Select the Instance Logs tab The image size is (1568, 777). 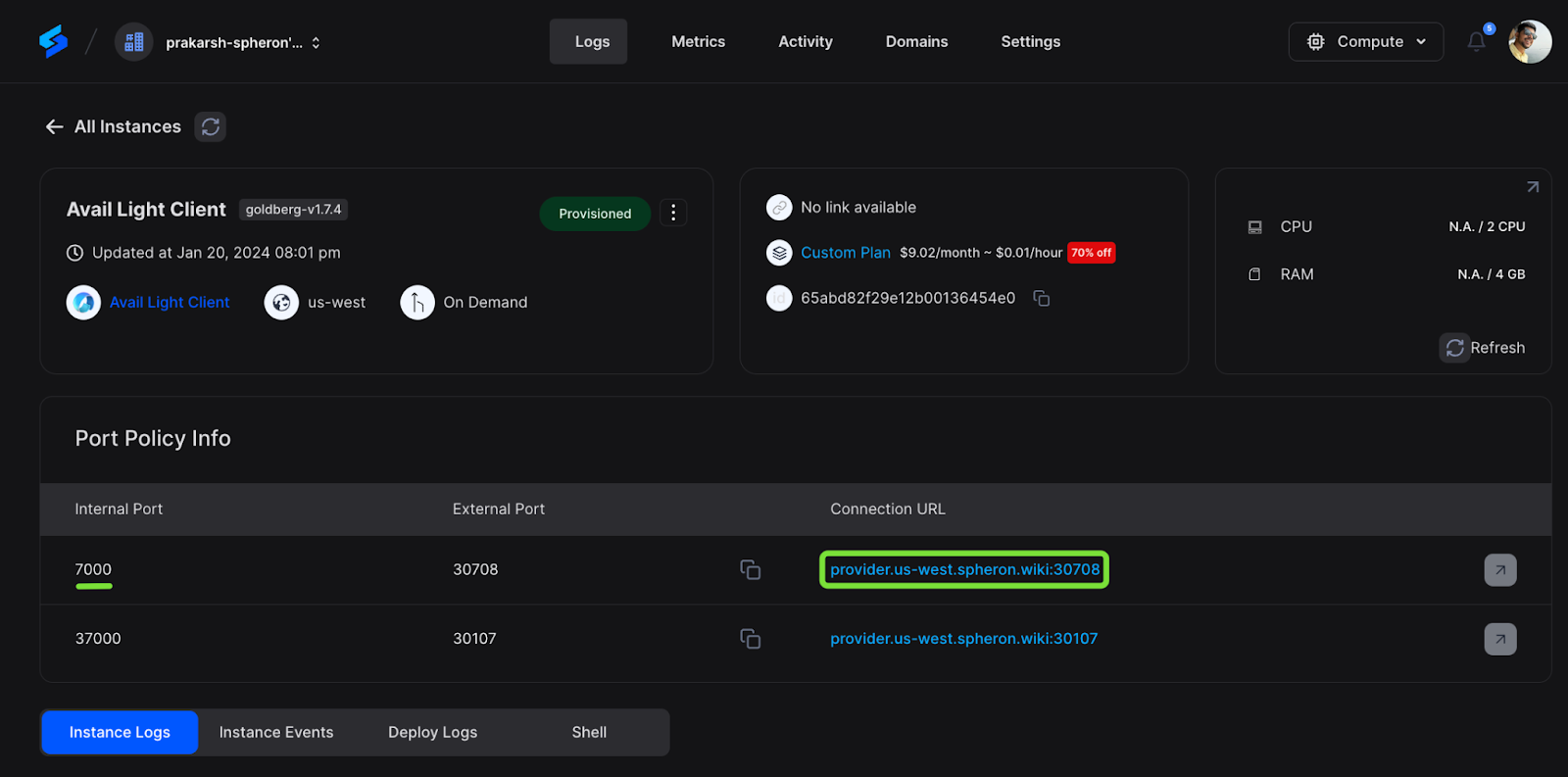(120, 733)
